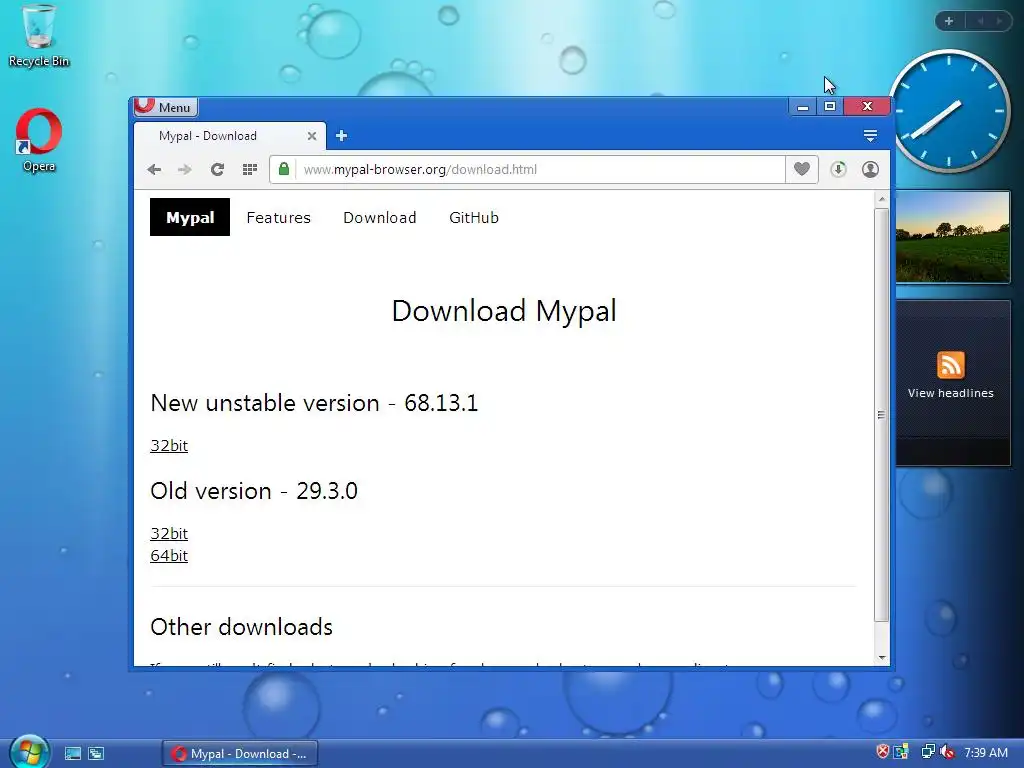Click the 7:39 AM taskbar clock

(x=985, y=752)
